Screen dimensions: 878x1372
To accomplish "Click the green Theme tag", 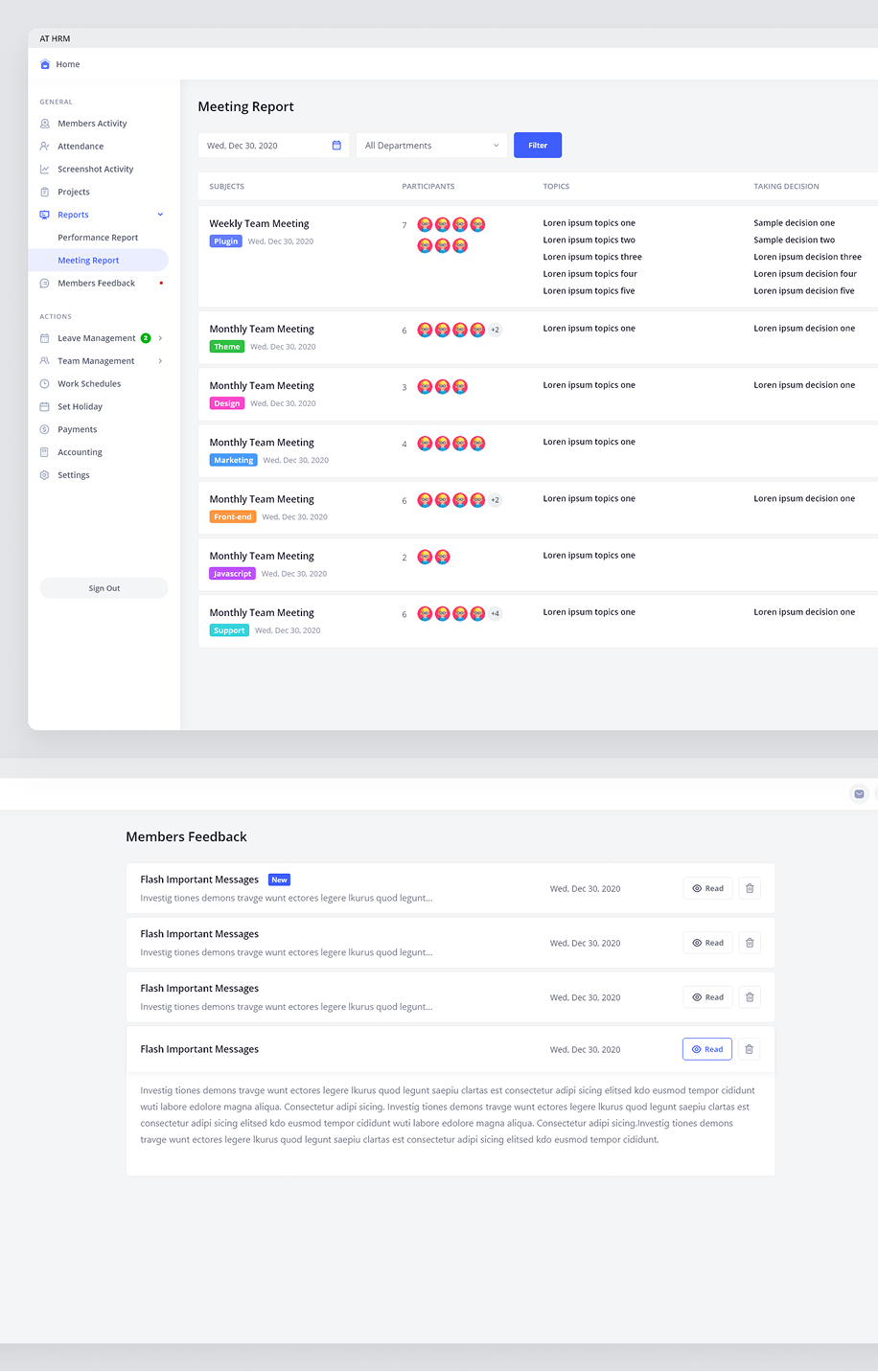I will point(227,347).
